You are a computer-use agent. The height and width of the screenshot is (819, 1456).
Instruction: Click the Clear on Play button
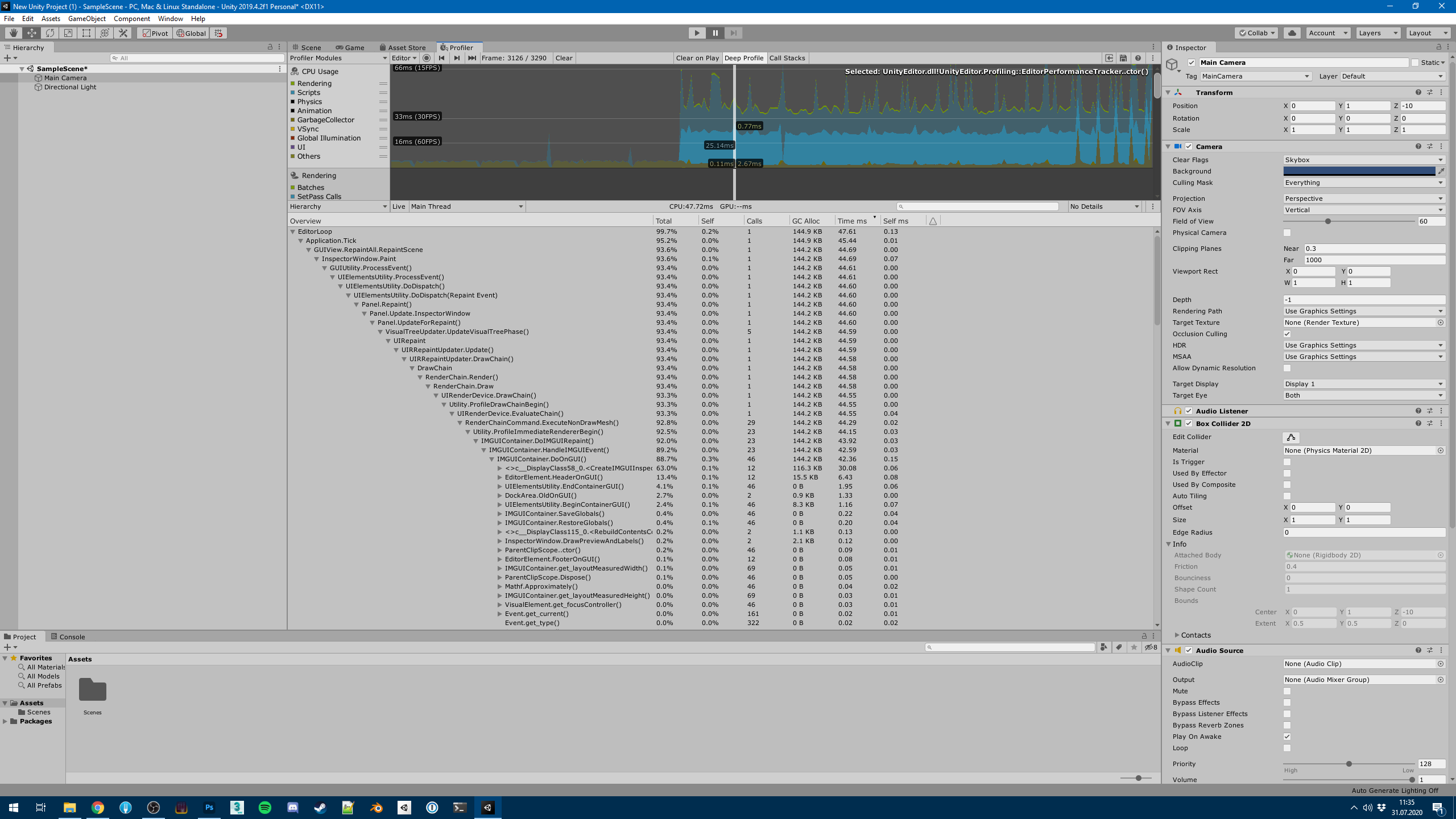click(x=697, y=58)
